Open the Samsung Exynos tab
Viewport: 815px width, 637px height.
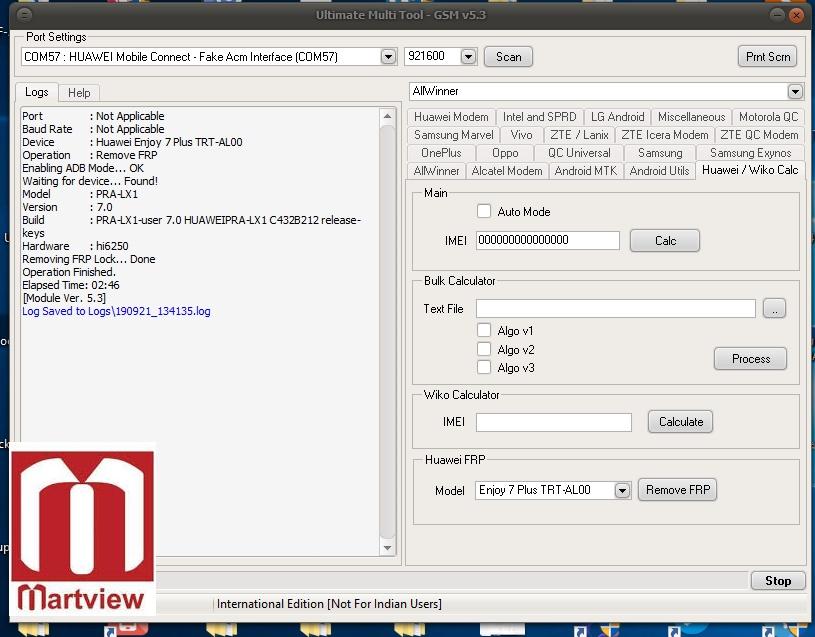point(751,153)
